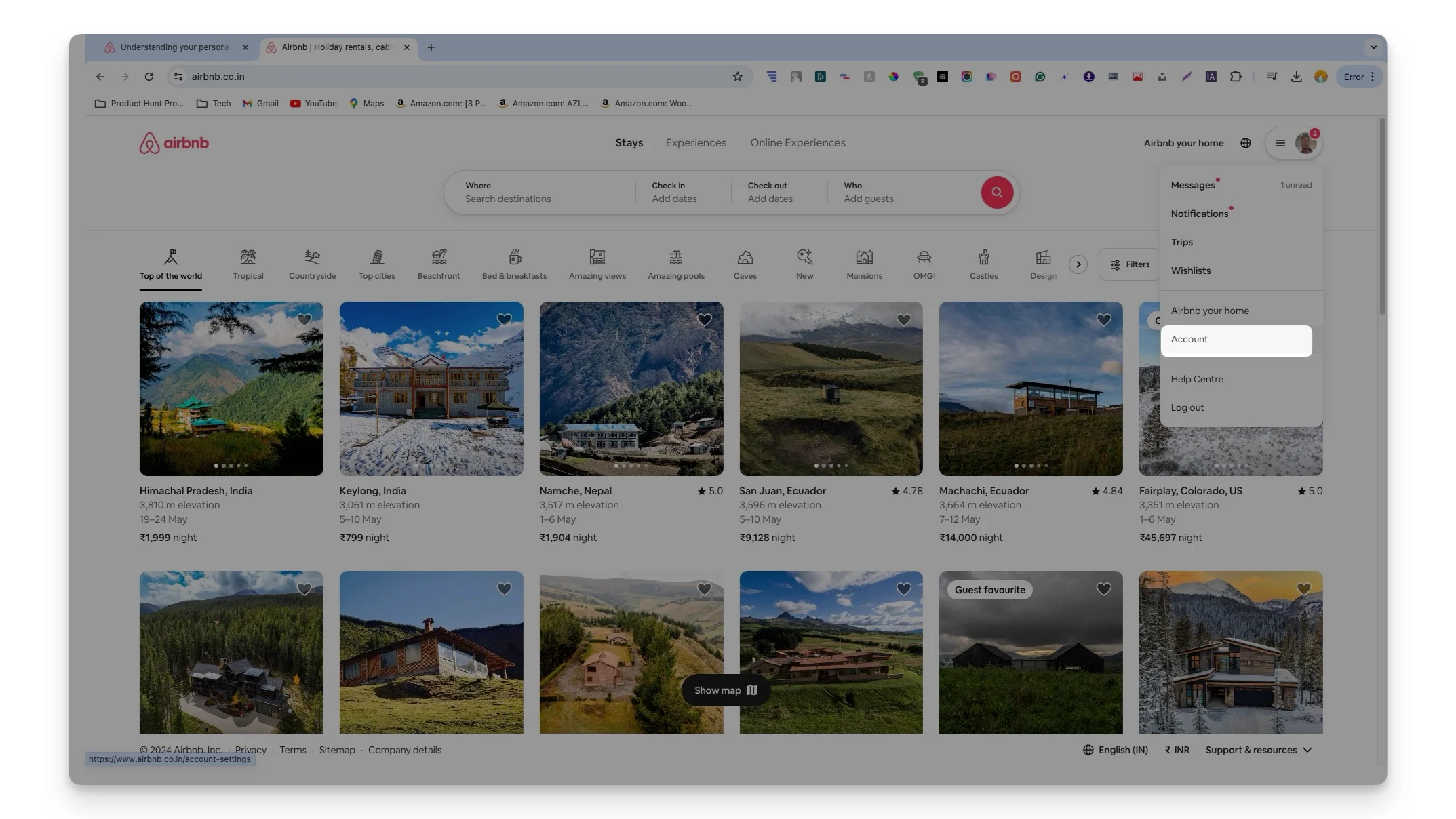1456x819 pixels.
Task: Select the Bed & breakfasts category icon
Action: pos(515,257)
